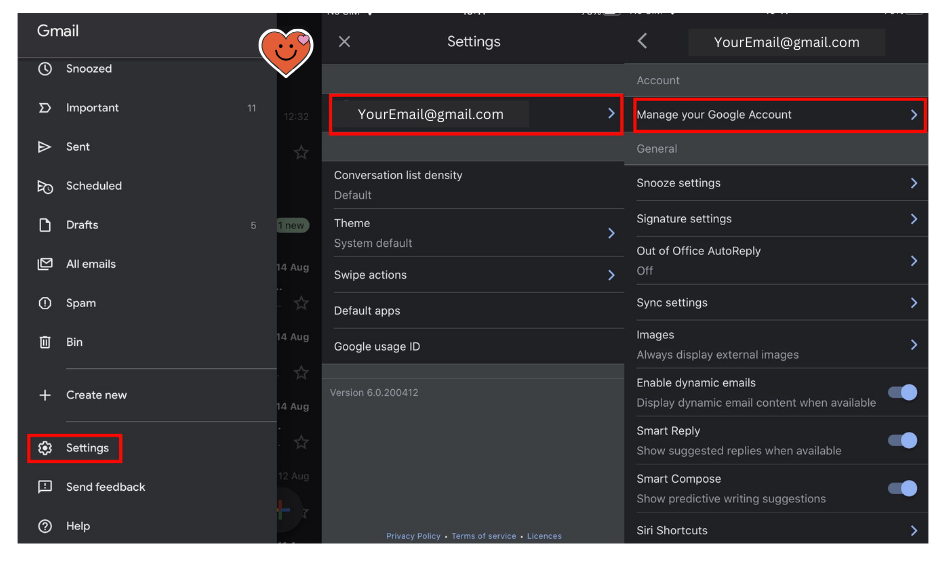Open the Swipe actions chevron

(611, 275)
